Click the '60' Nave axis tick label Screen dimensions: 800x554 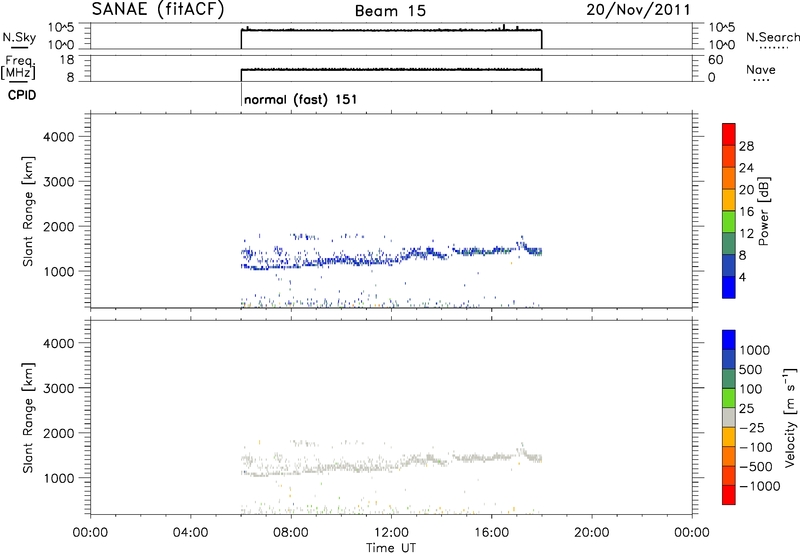715,60
